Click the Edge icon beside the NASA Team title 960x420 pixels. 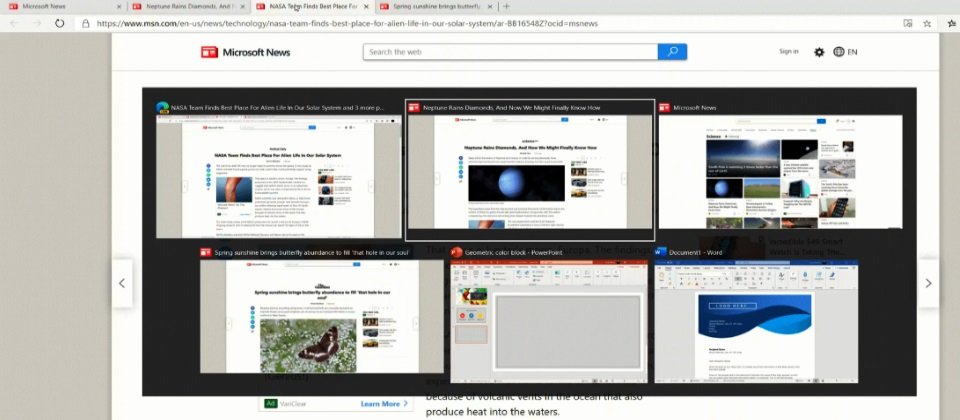(x=162, y=107)
